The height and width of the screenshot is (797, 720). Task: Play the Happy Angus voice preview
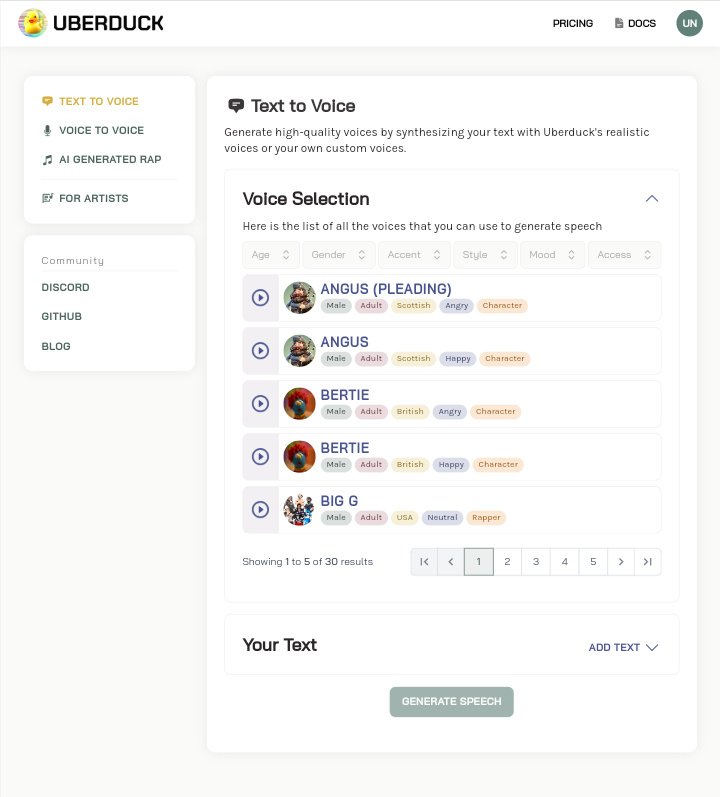(x=260, y=351)
